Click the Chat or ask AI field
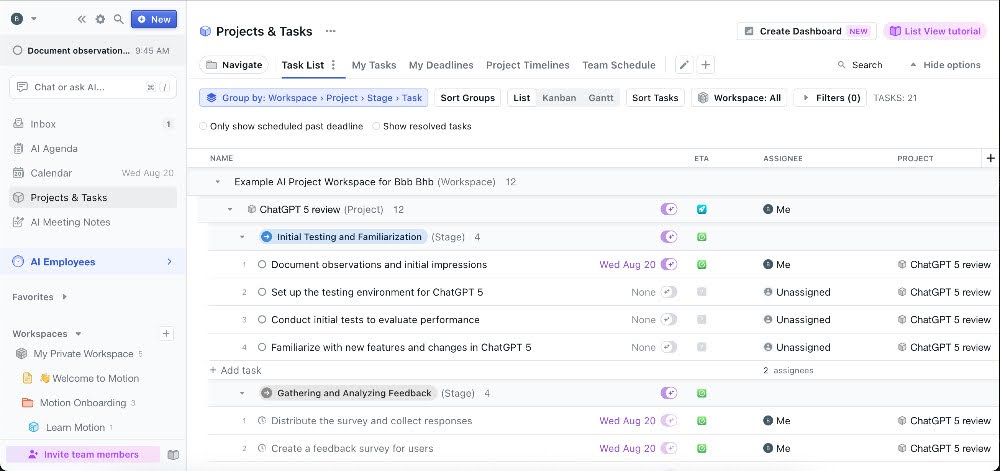The width and height of the screenshot is (1000, 471). 93,87
